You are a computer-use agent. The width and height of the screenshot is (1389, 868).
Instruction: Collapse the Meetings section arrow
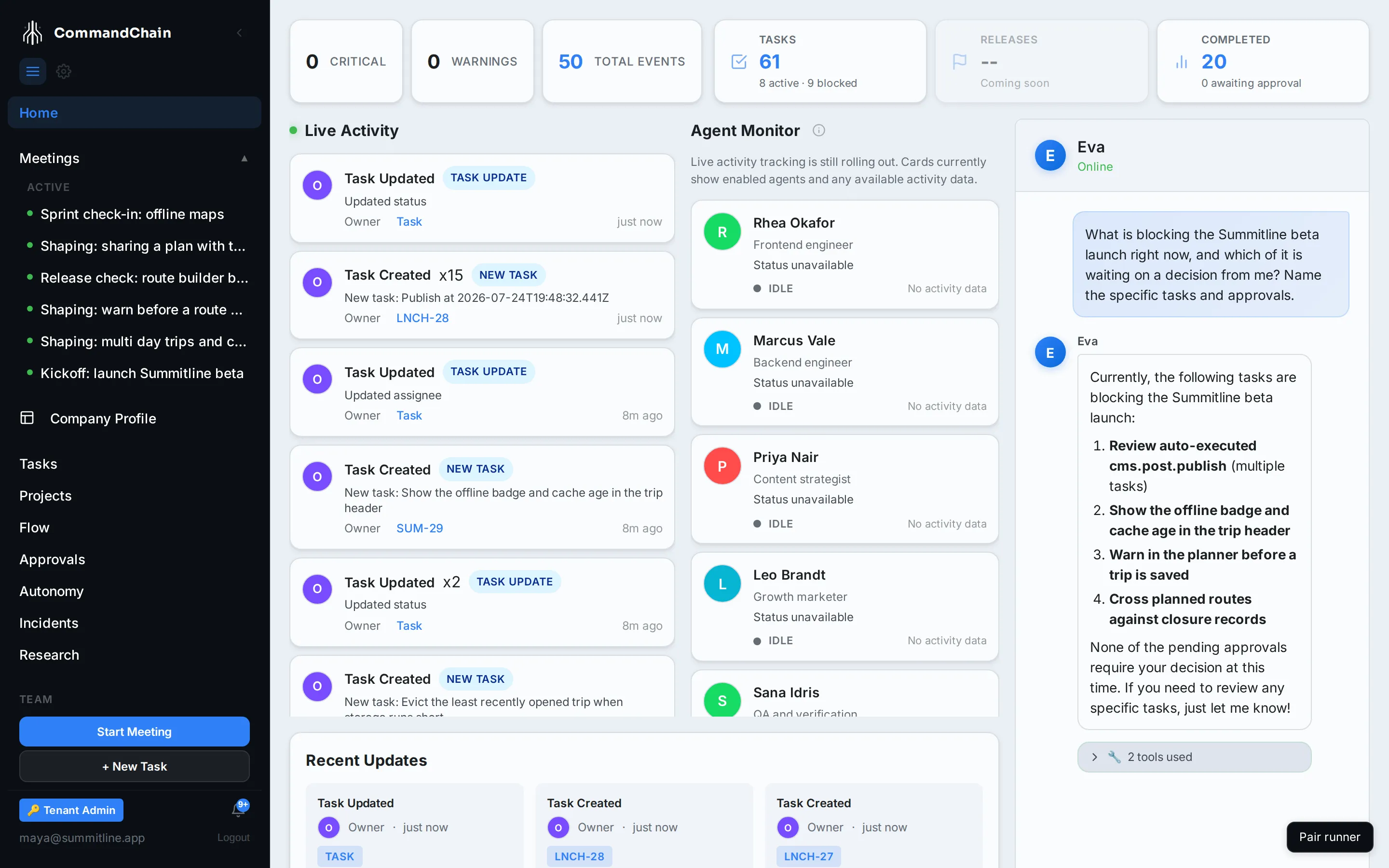245,159
